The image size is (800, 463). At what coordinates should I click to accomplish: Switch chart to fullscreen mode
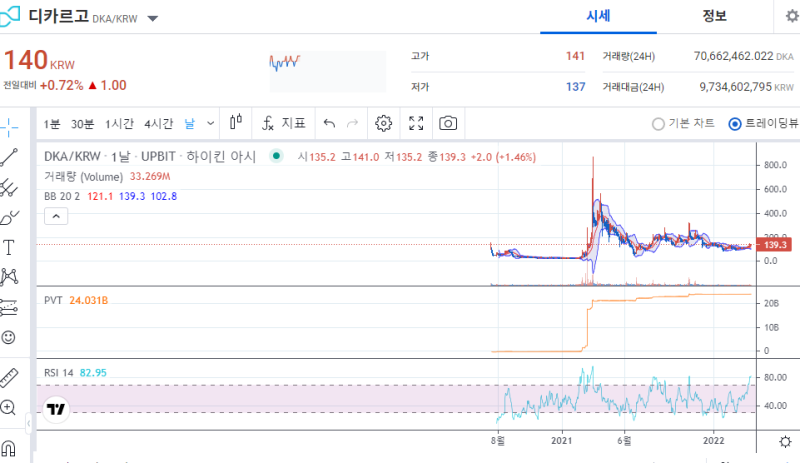(x=416, y=123)
